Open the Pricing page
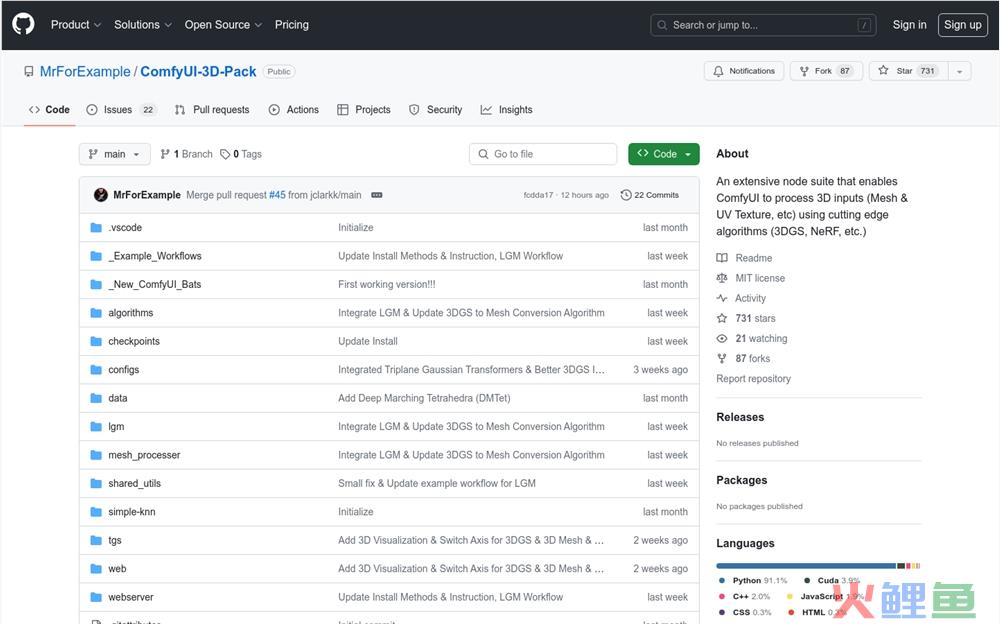Viewport: 1000px width, 624px height. [x=291, y=25]
